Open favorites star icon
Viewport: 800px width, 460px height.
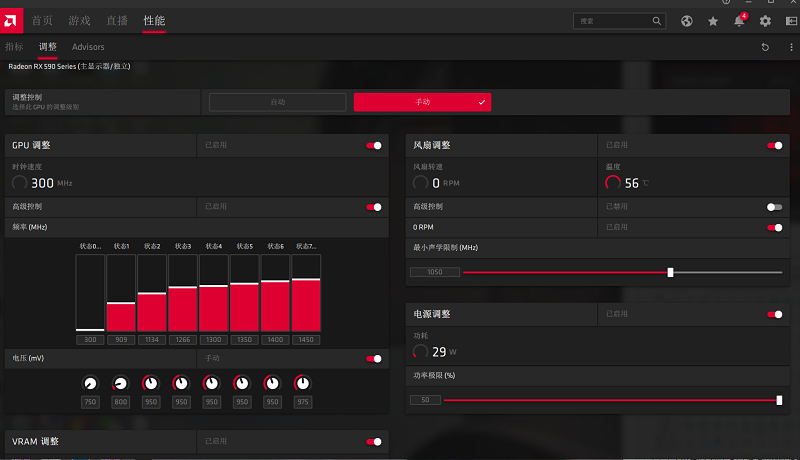point(713,21)
